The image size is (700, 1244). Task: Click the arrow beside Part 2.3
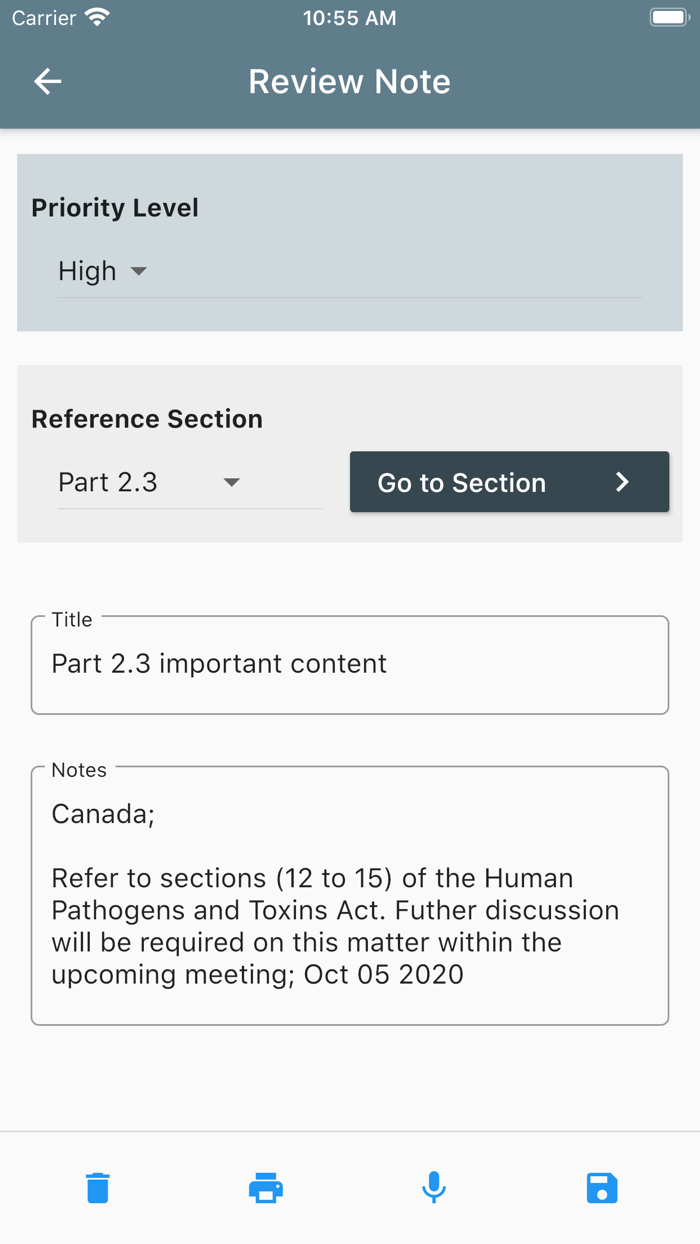(x=231, y=482)
